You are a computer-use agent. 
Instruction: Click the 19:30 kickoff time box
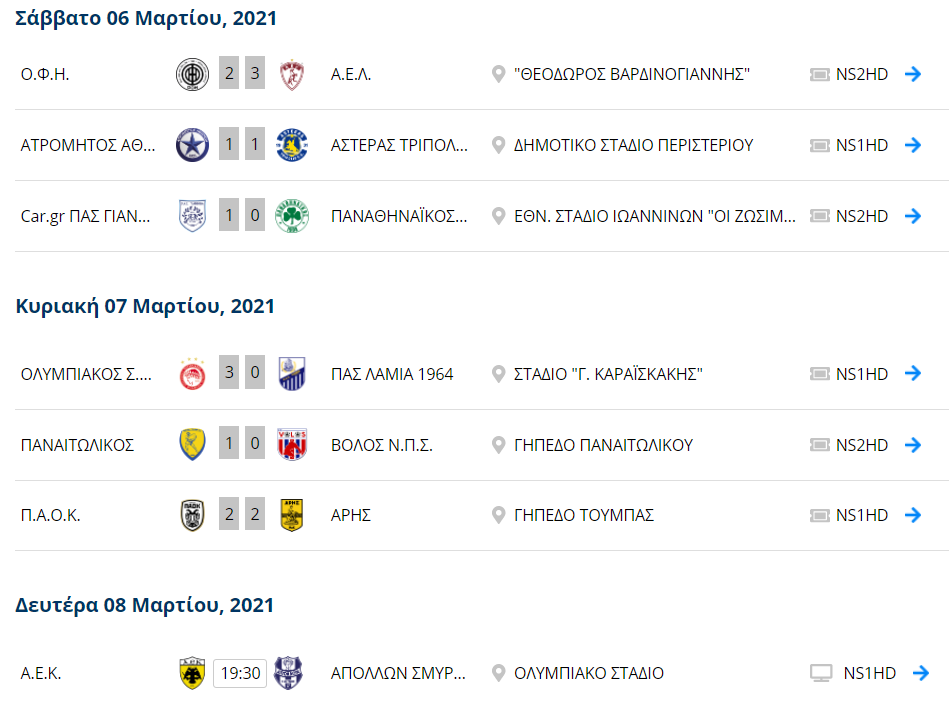click(x=241, y=673)
